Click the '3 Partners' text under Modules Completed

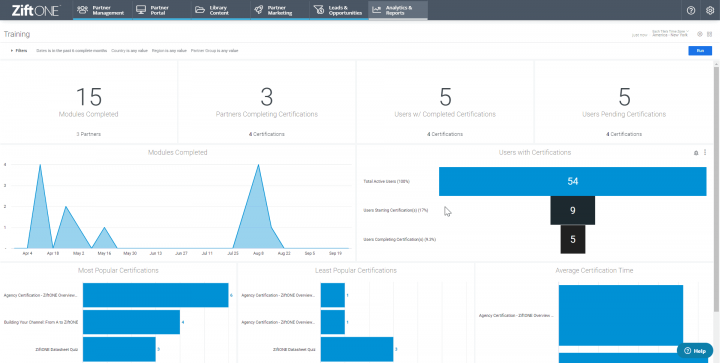89,134
